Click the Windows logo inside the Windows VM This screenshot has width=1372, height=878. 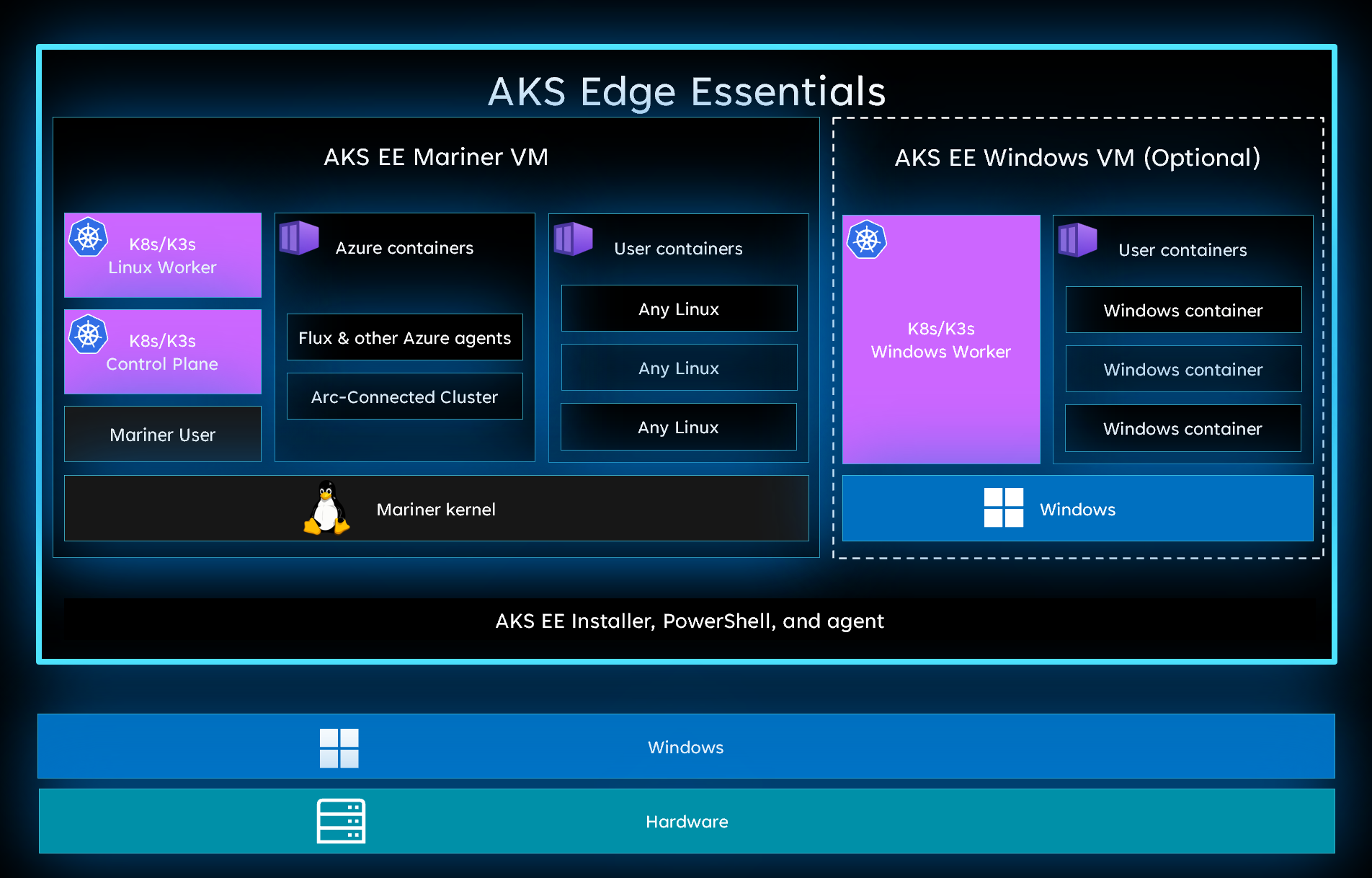pyautogui.click(x=1003, y=508)
